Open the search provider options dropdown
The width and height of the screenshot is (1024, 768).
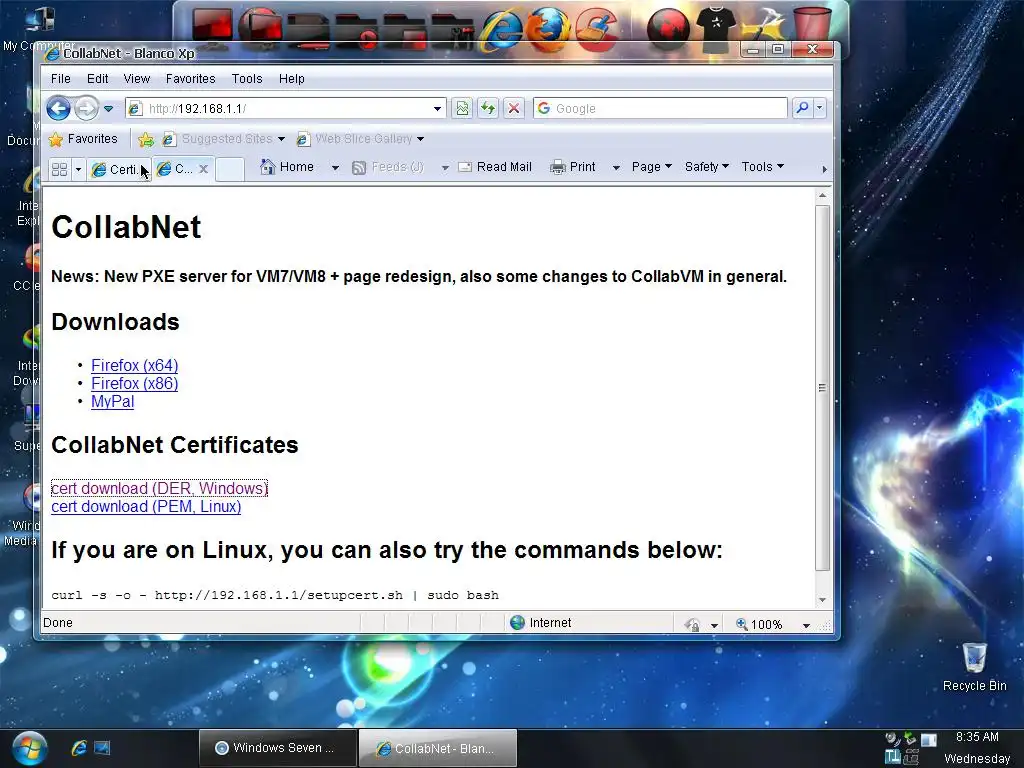click(x=820, y=108)
